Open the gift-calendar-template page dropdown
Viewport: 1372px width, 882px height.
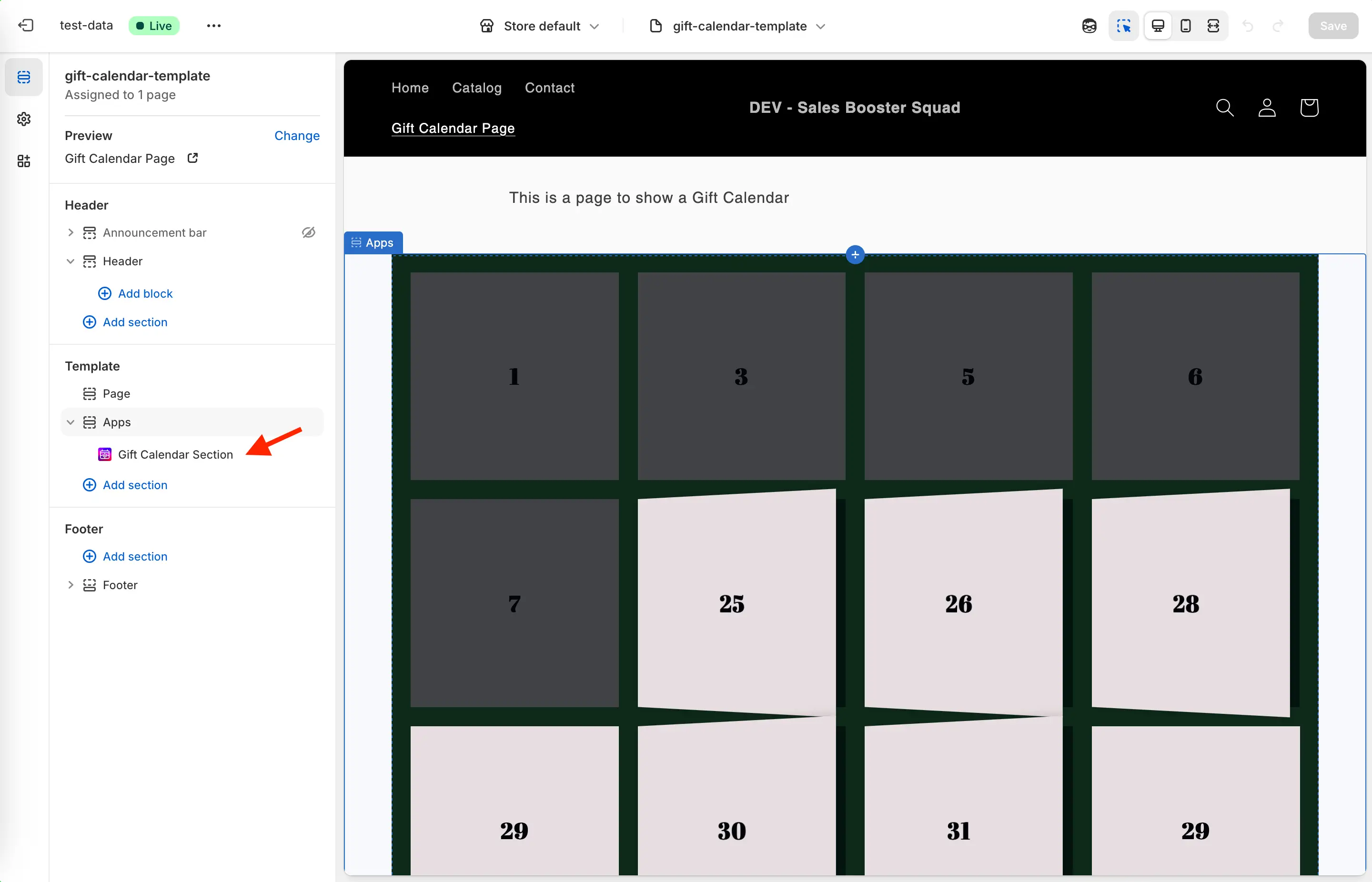click(738, 26)
